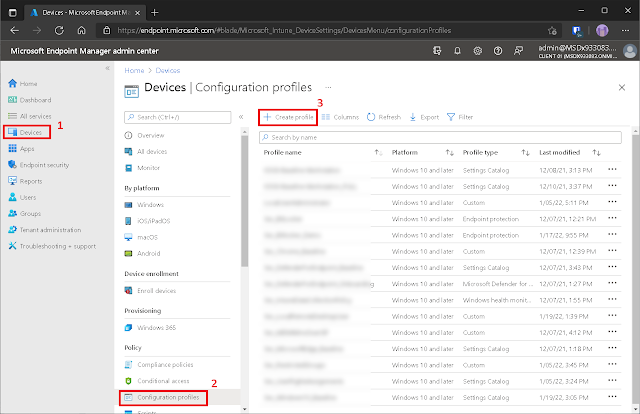Open row menu for 1/17/22, 9:55 PM profile
Image resolution: width=640 pixels, height=414 pixels.
(x=612, y=234)
